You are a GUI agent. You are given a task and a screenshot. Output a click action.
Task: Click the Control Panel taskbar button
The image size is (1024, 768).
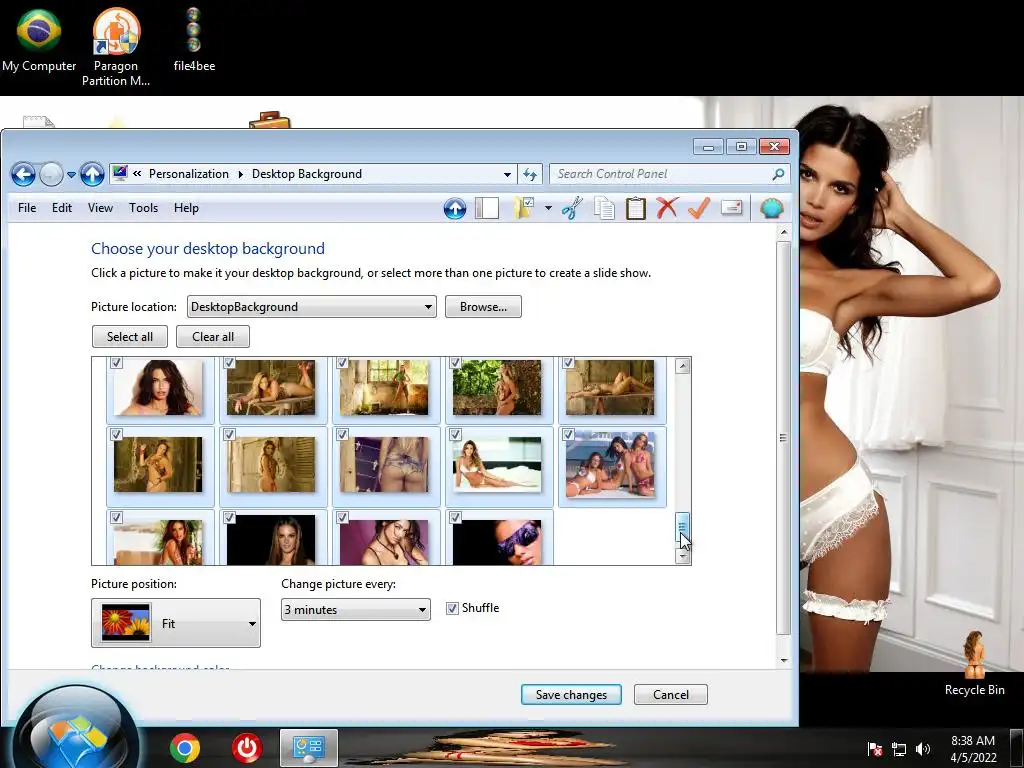point(309,748)
